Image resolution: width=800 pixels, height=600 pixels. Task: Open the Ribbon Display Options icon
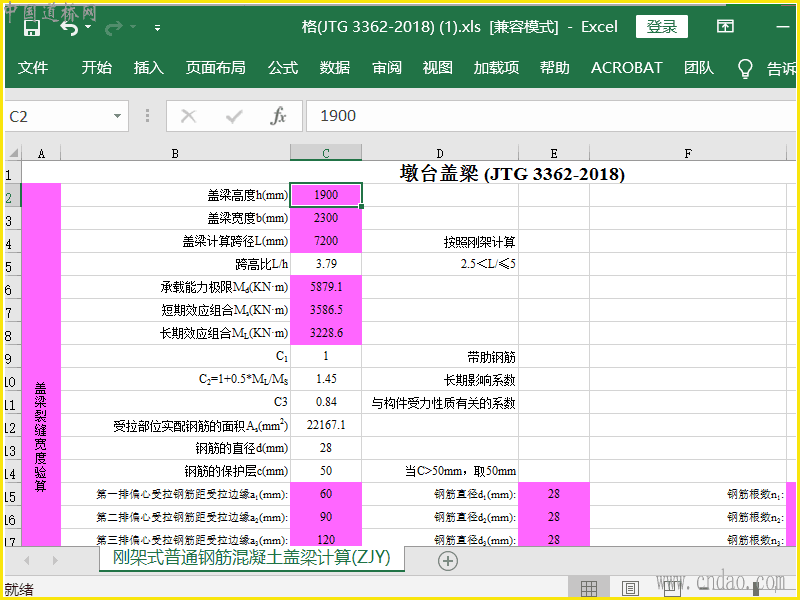click(726, 27)
